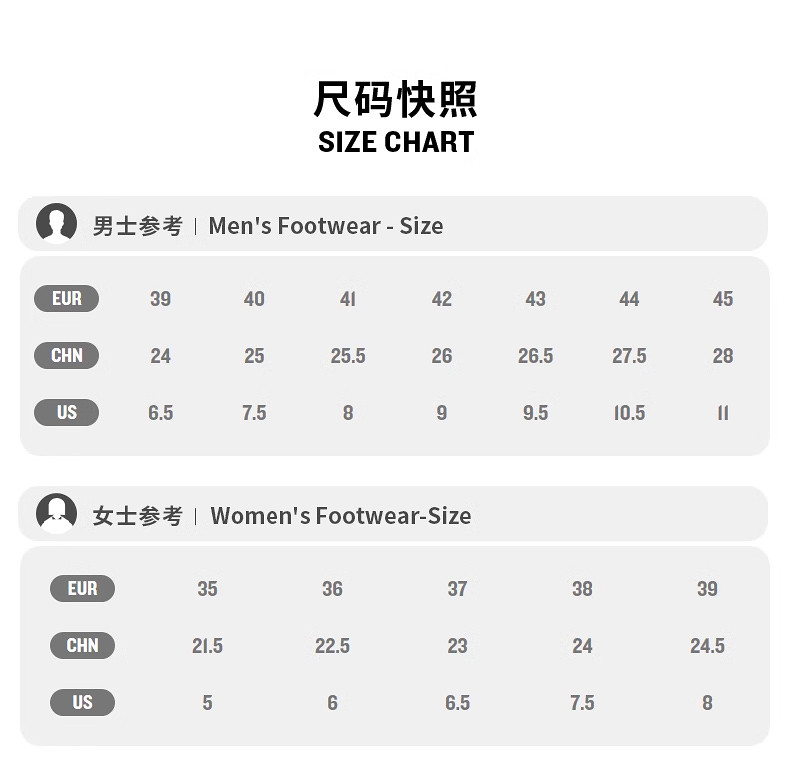Click the women's US row label
The height and width of the screenshot is (779, 790).
pyautogui.click(x=82, y=703)
